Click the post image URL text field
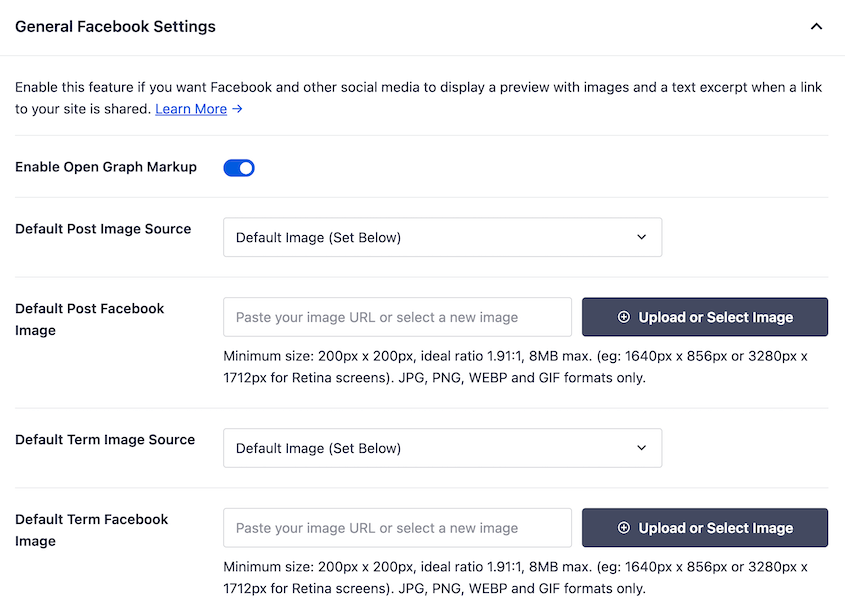Image resolution: width=845 pixels, height=611 pixels. (x=397, y=316)
